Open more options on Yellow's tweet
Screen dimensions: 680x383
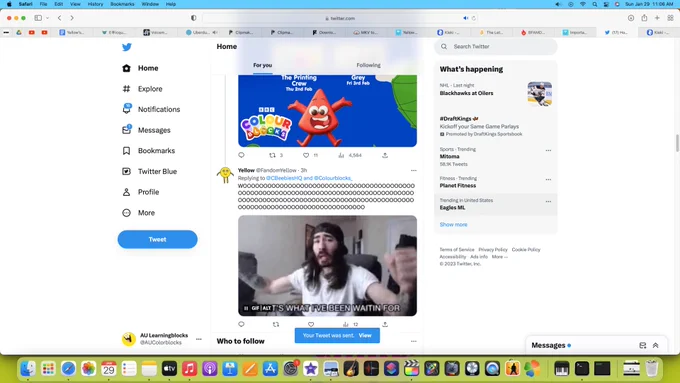point(414,170)
